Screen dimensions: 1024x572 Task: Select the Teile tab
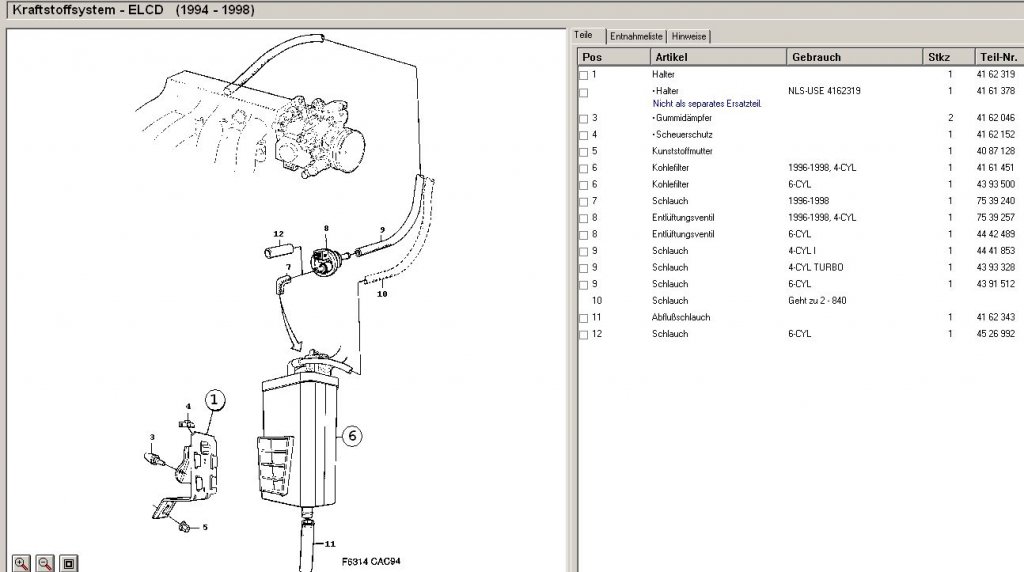[x=583, y=35]
